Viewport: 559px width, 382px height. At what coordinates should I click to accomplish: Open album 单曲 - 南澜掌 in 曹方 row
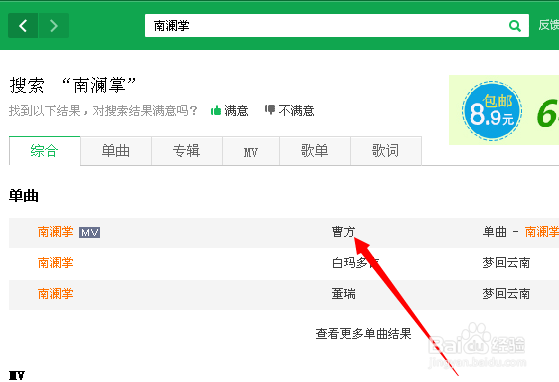tap(521, 232)
